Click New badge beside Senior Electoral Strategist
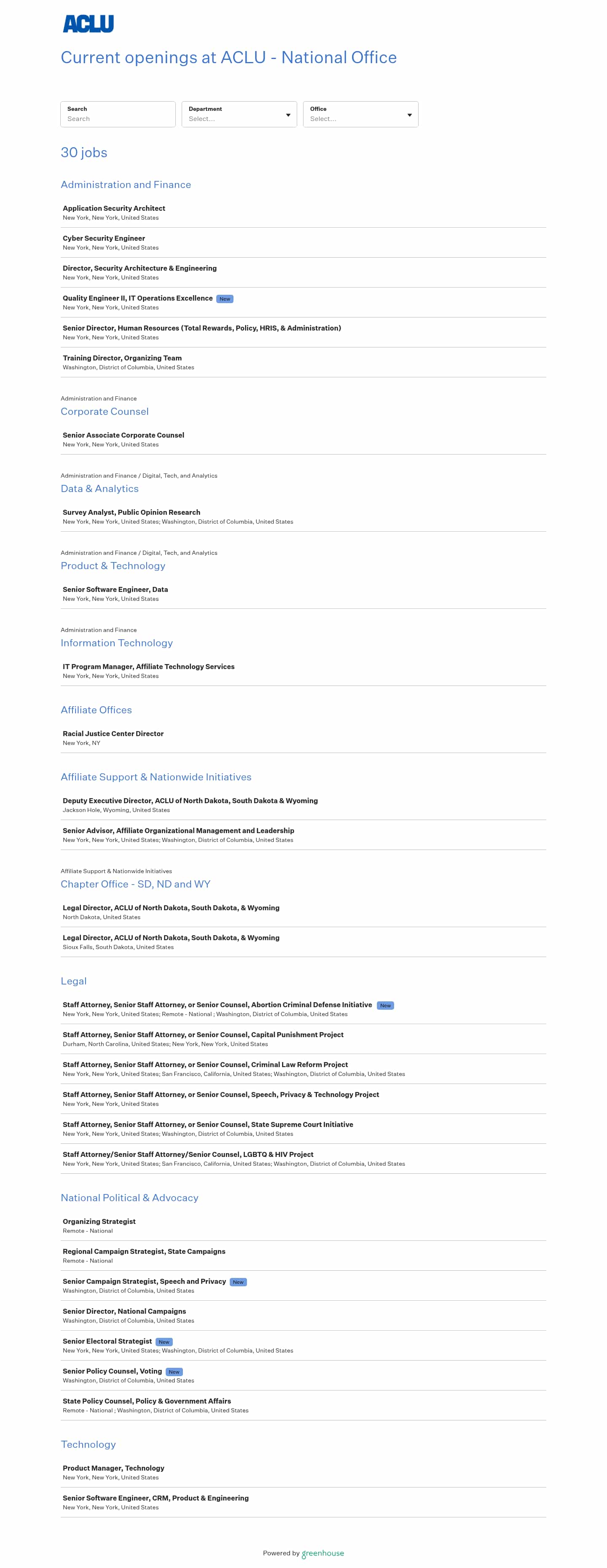607x1568 pixels. (164, 1342)
